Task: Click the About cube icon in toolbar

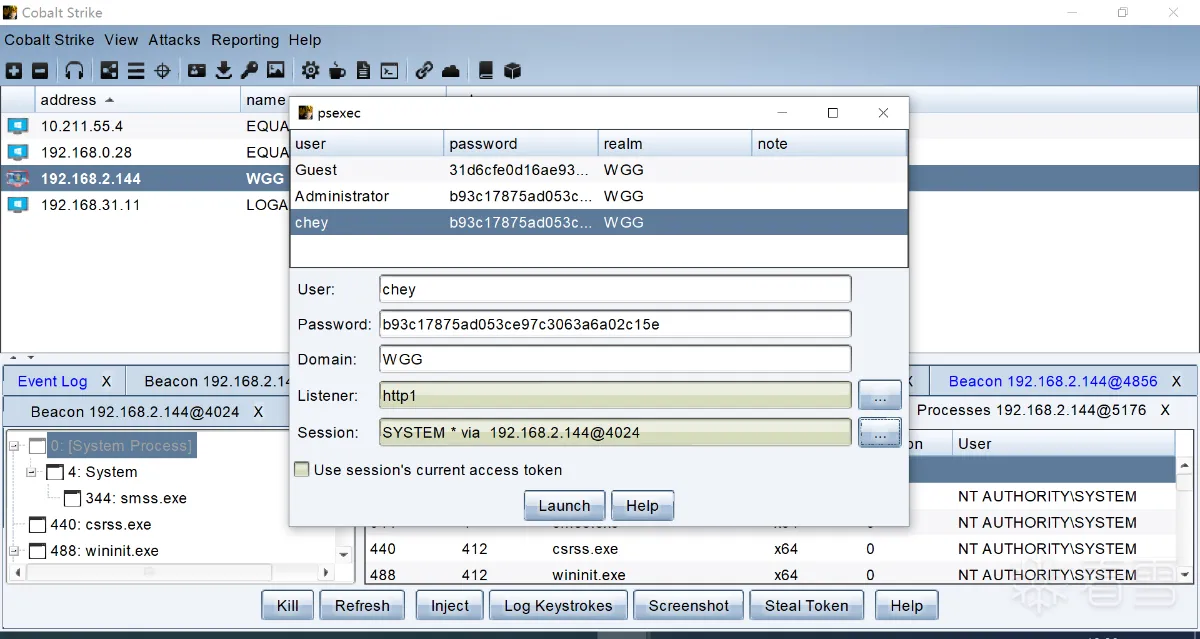Action: tap(513, 71)
